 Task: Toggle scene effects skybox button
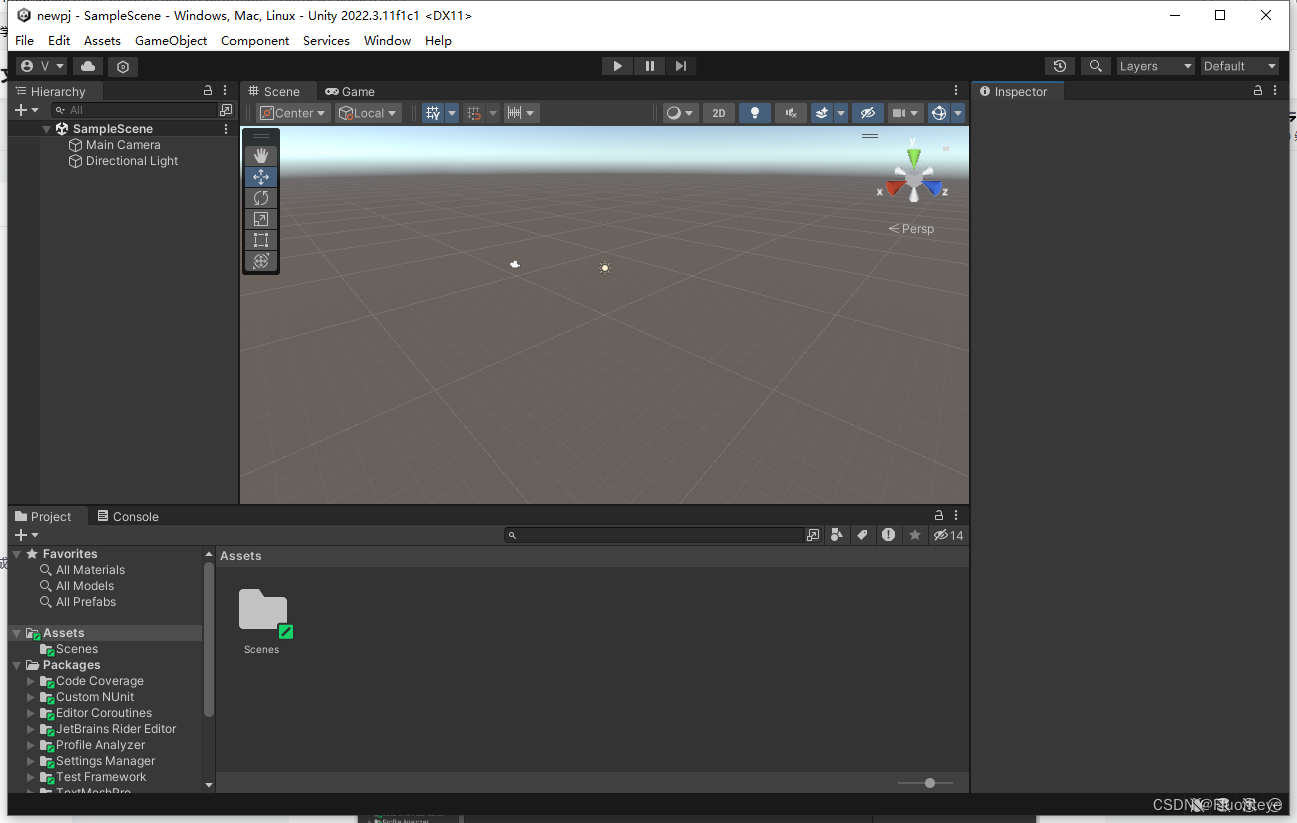tap(822, 113)
